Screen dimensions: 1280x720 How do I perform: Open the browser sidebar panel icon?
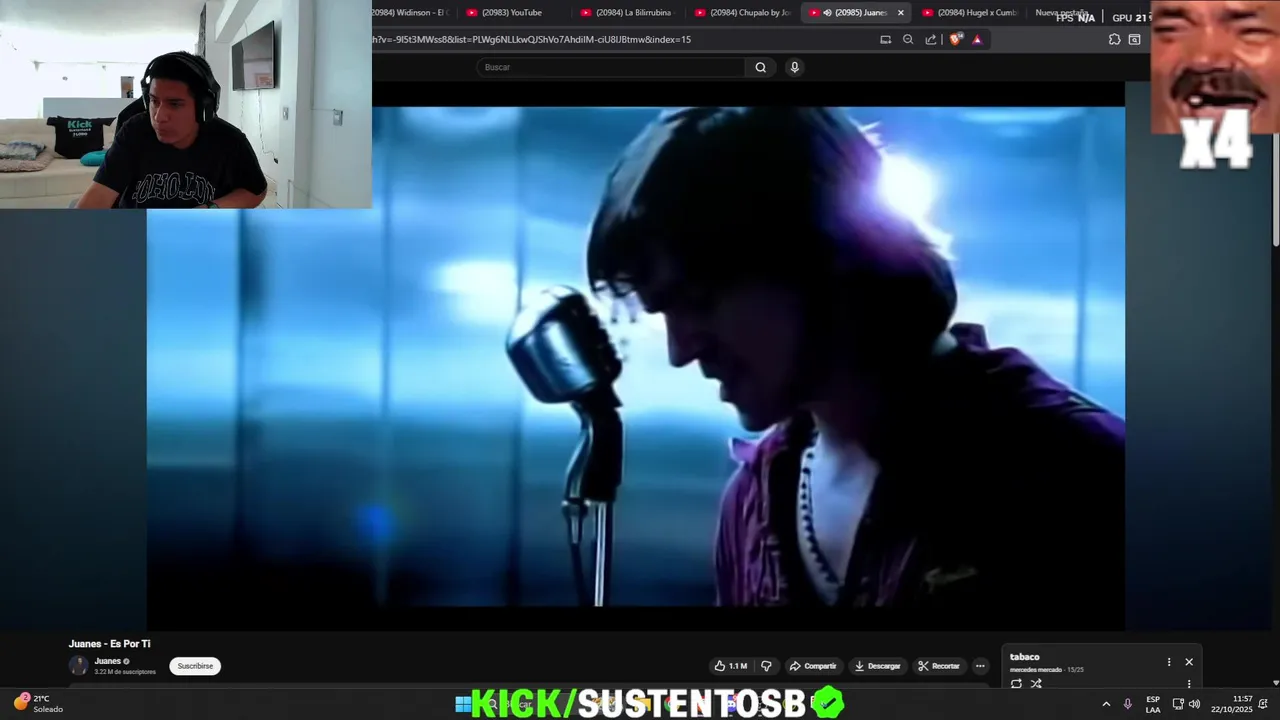click(x=1135, y=39)
